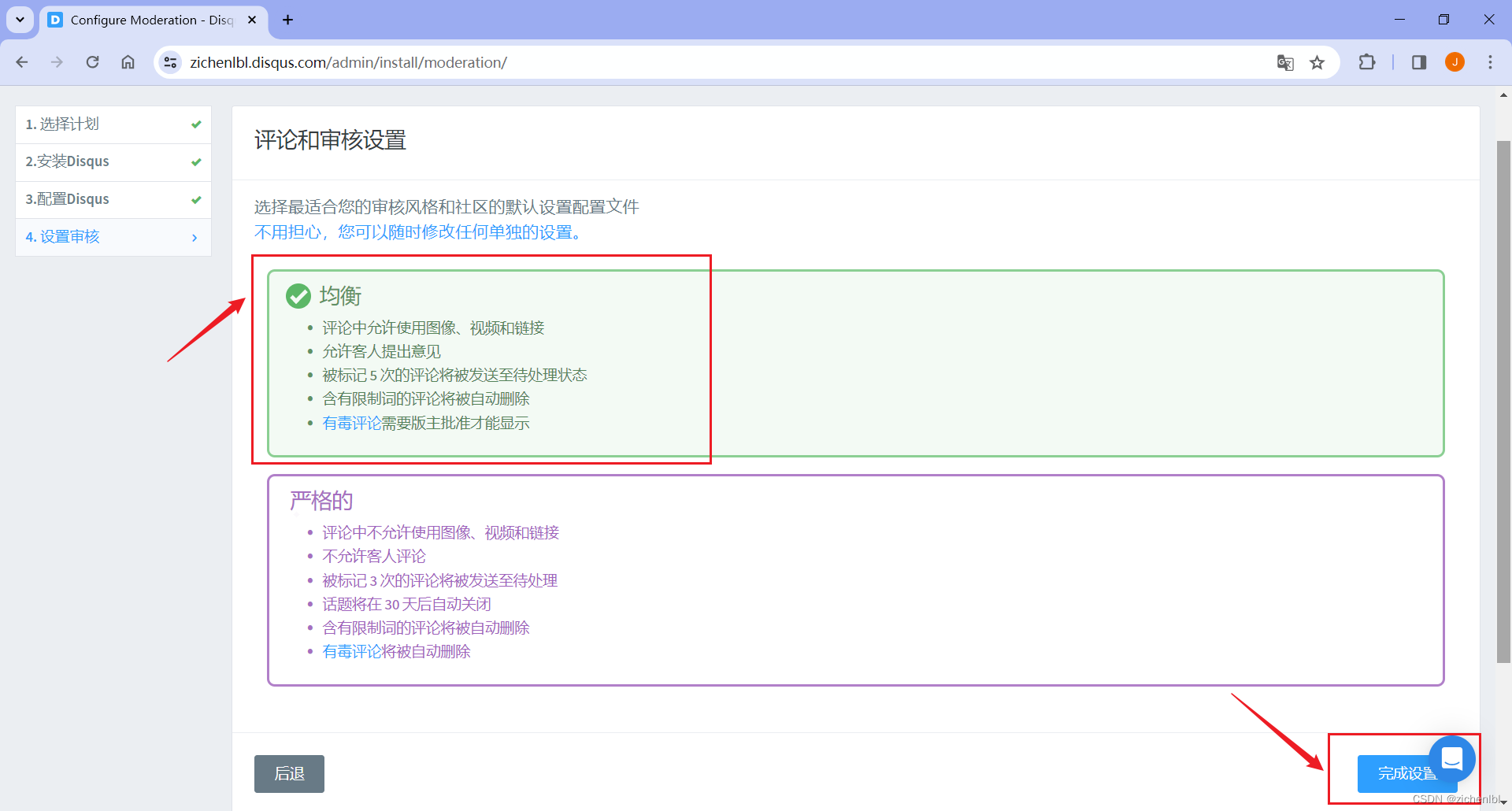Click the page vertical scrollbar
The height and width of the screenshot is (811, 1512).
(x=1503, y=402)
